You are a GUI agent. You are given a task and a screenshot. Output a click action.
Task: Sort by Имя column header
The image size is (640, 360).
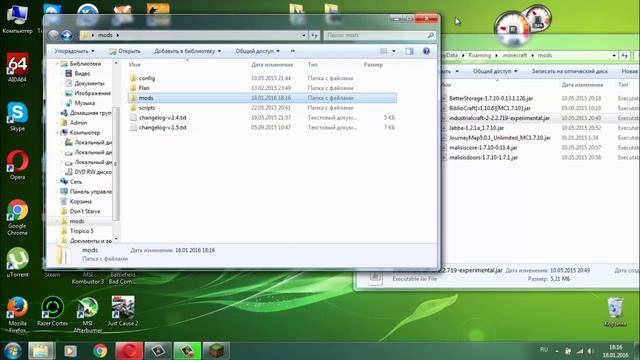[135, 64]
